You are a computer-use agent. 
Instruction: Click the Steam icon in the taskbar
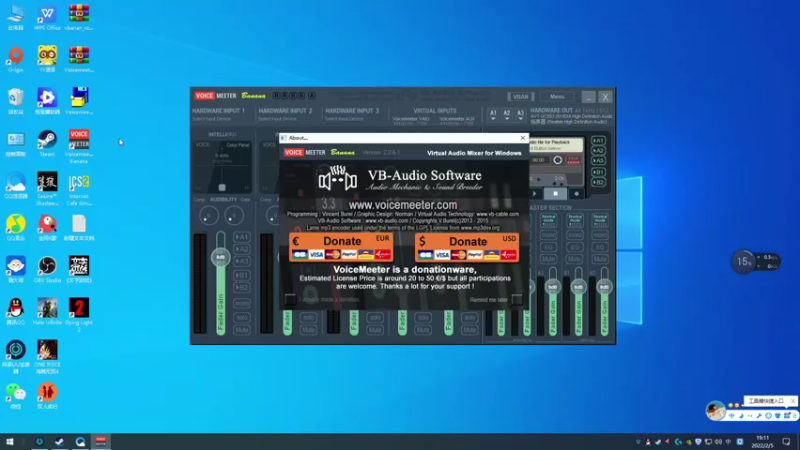(59, 442)
